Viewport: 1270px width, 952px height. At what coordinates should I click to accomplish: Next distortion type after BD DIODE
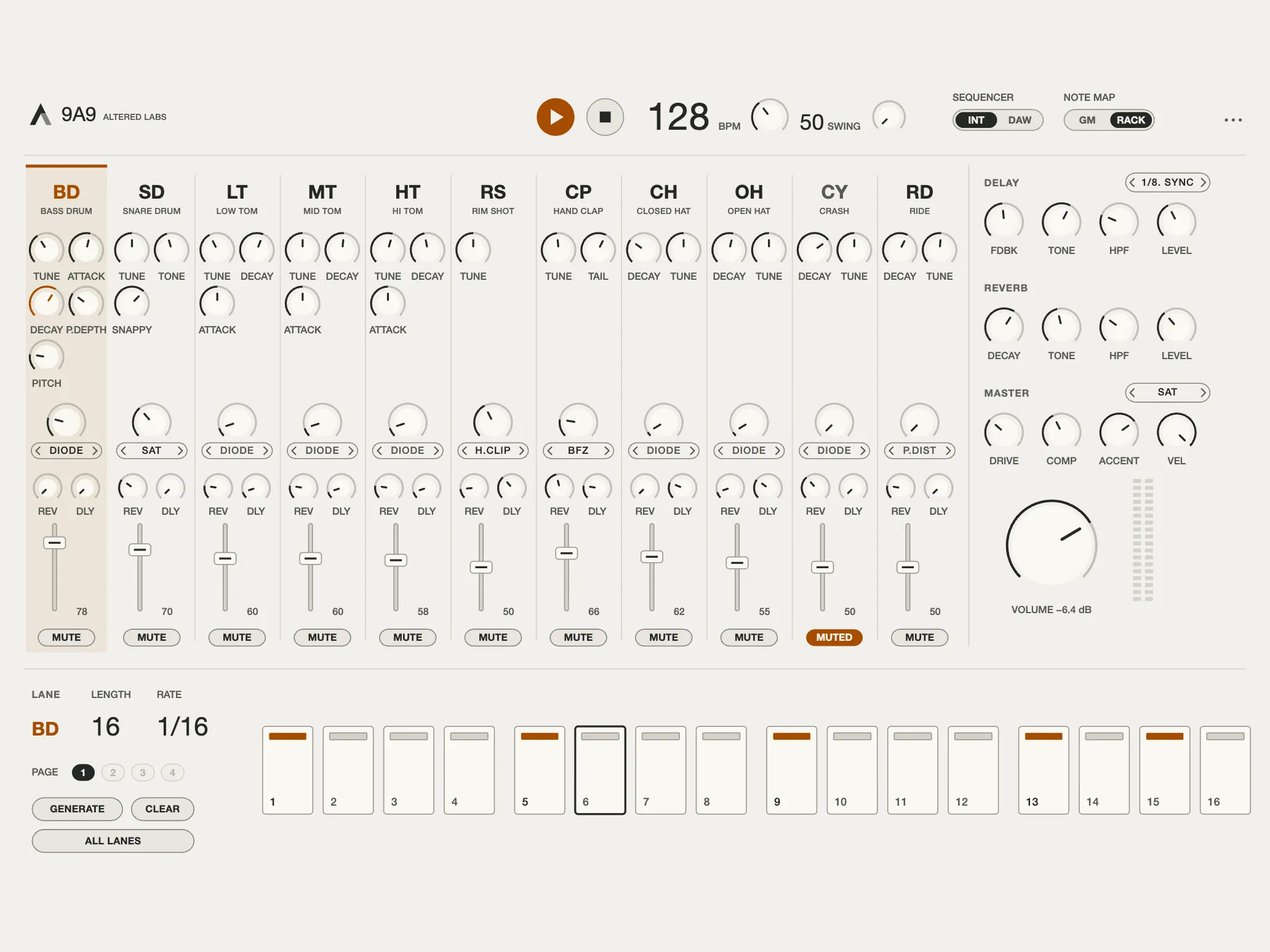[x=95, y=451]
